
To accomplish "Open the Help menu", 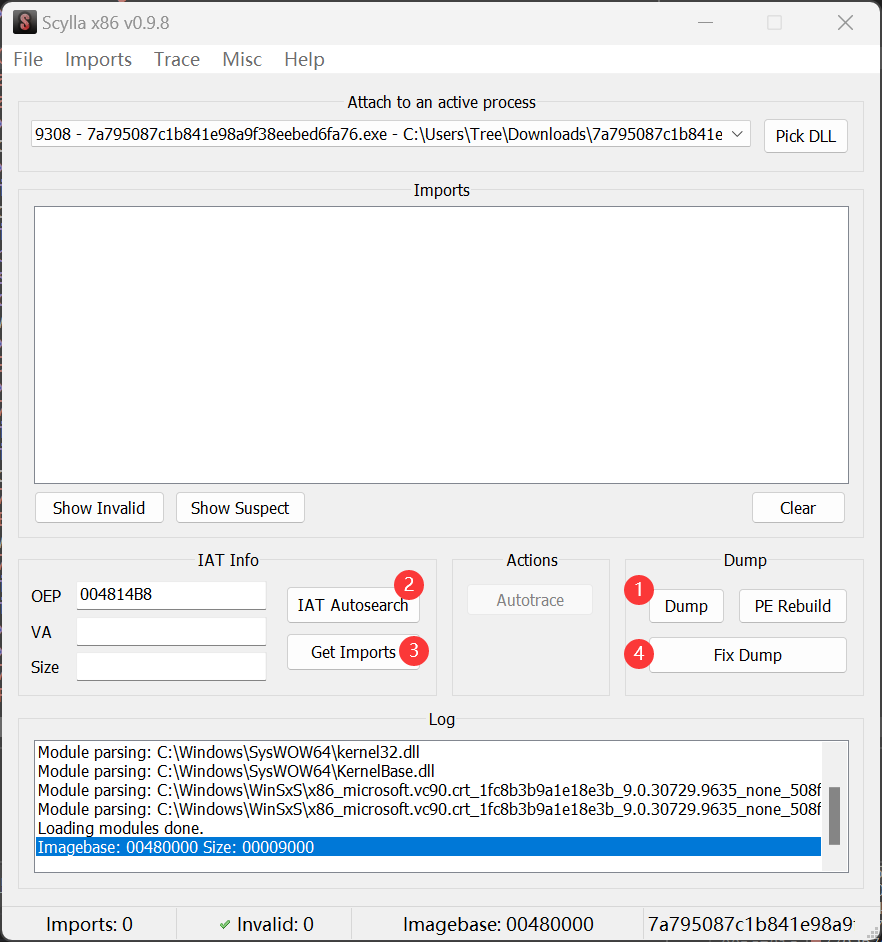I will click(304, 60).
